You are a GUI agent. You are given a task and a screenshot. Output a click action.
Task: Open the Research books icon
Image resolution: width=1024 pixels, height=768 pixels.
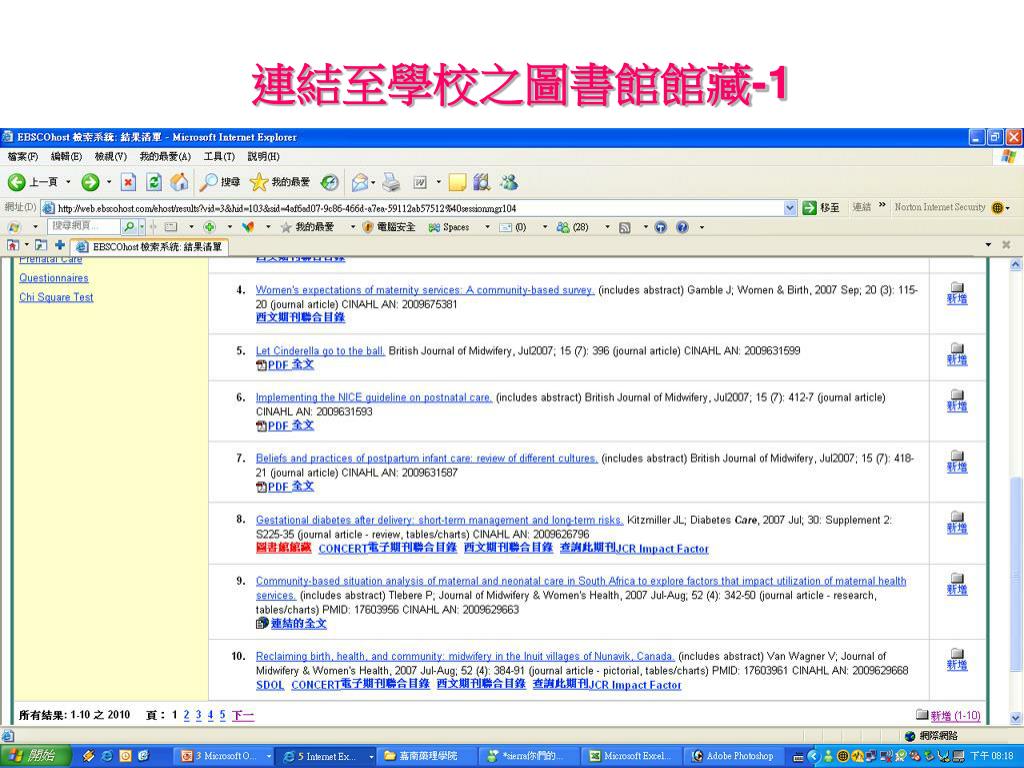click(482, 182)
